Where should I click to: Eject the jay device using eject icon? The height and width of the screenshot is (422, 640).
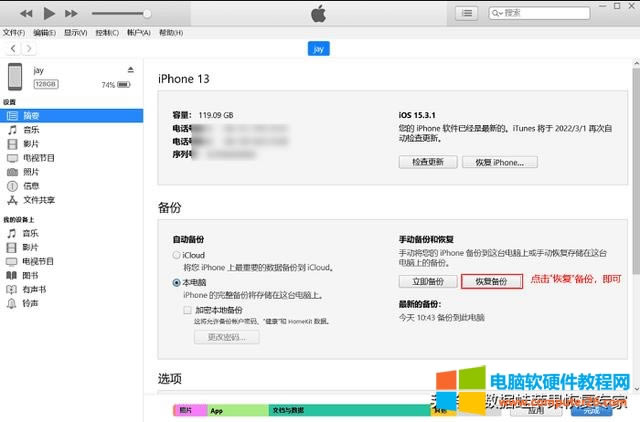pyautogui.click(x=130, y=69)
